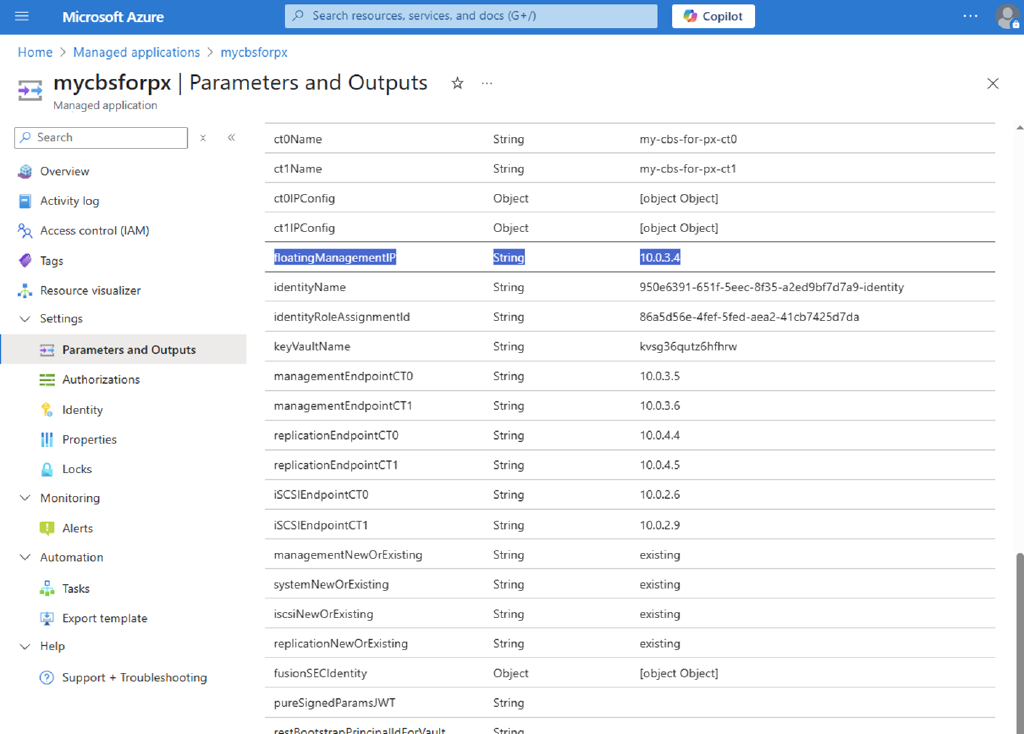Screen dimensions: 1024x734
Task: Navigate to Managed applications breadcrumb
Action: (136, 51)
